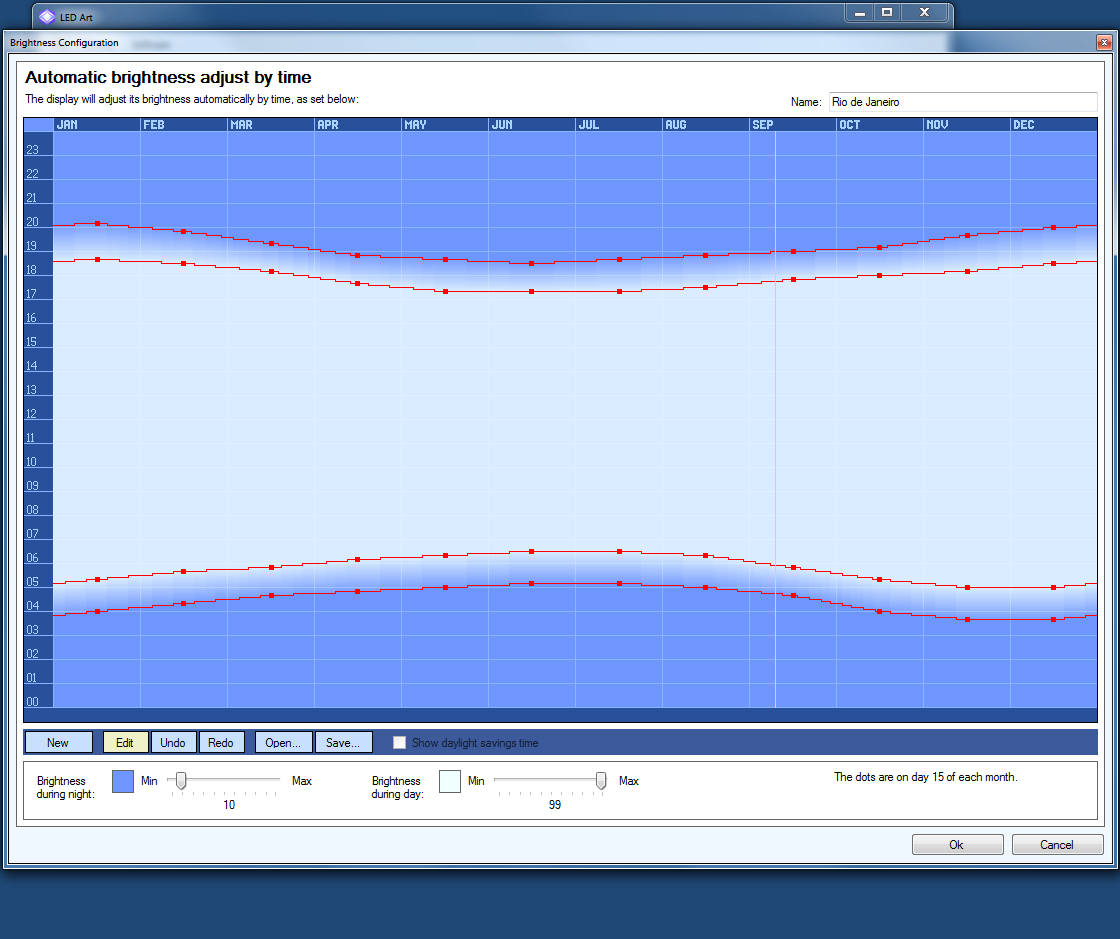Close the Brightness Configuration dialog

click(x=1103, y=43)
